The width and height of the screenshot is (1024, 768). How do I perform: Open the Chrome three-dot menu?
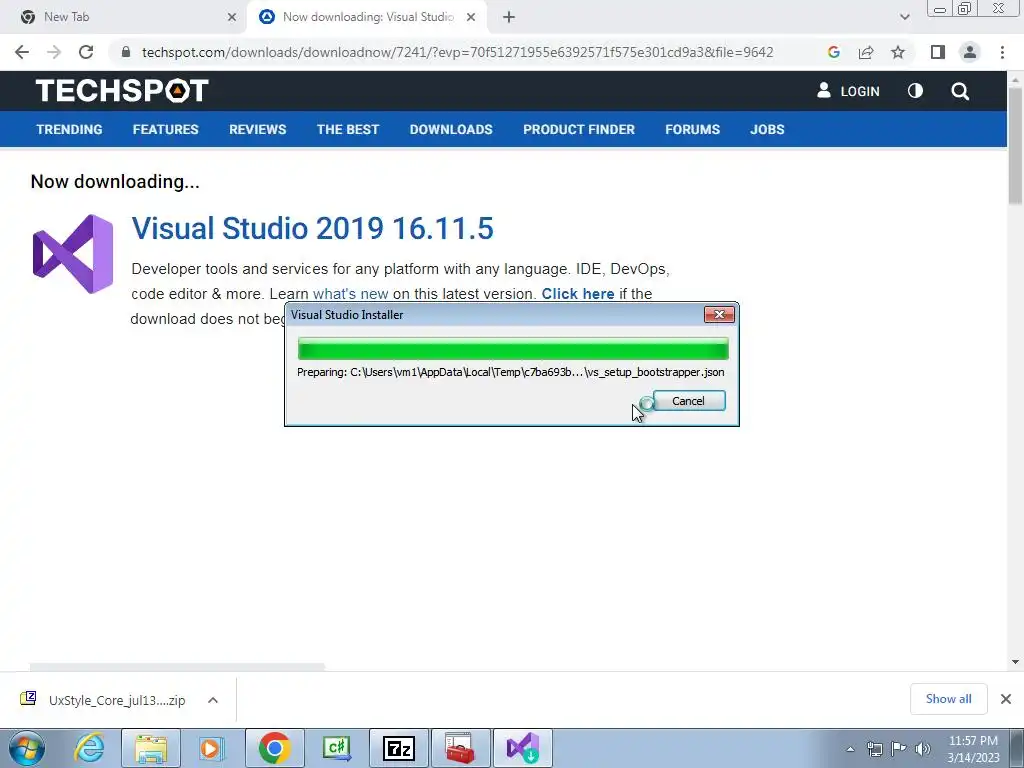point(1002,52)
